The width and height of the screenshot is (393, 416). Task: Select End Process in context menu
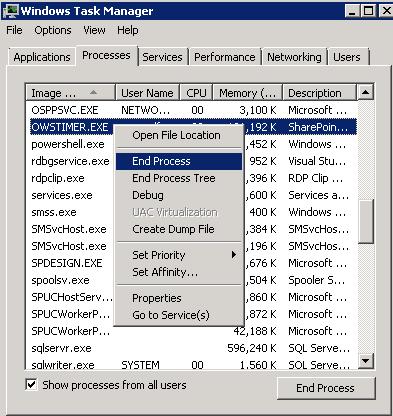point(179,161)
